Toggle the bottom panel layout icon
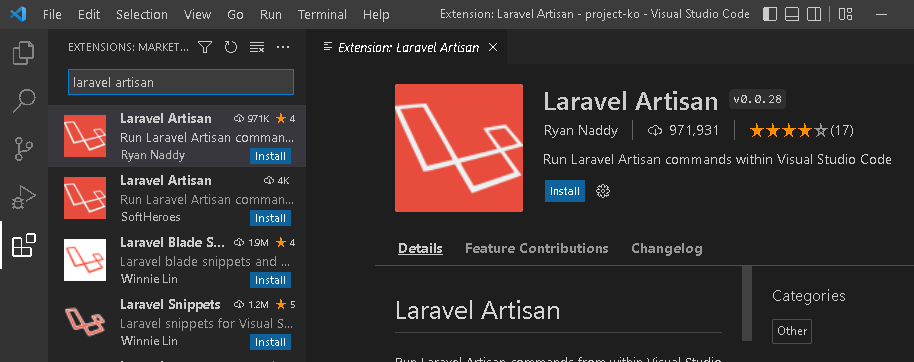The width and height of the screenshot is (914, 362). 792,14
